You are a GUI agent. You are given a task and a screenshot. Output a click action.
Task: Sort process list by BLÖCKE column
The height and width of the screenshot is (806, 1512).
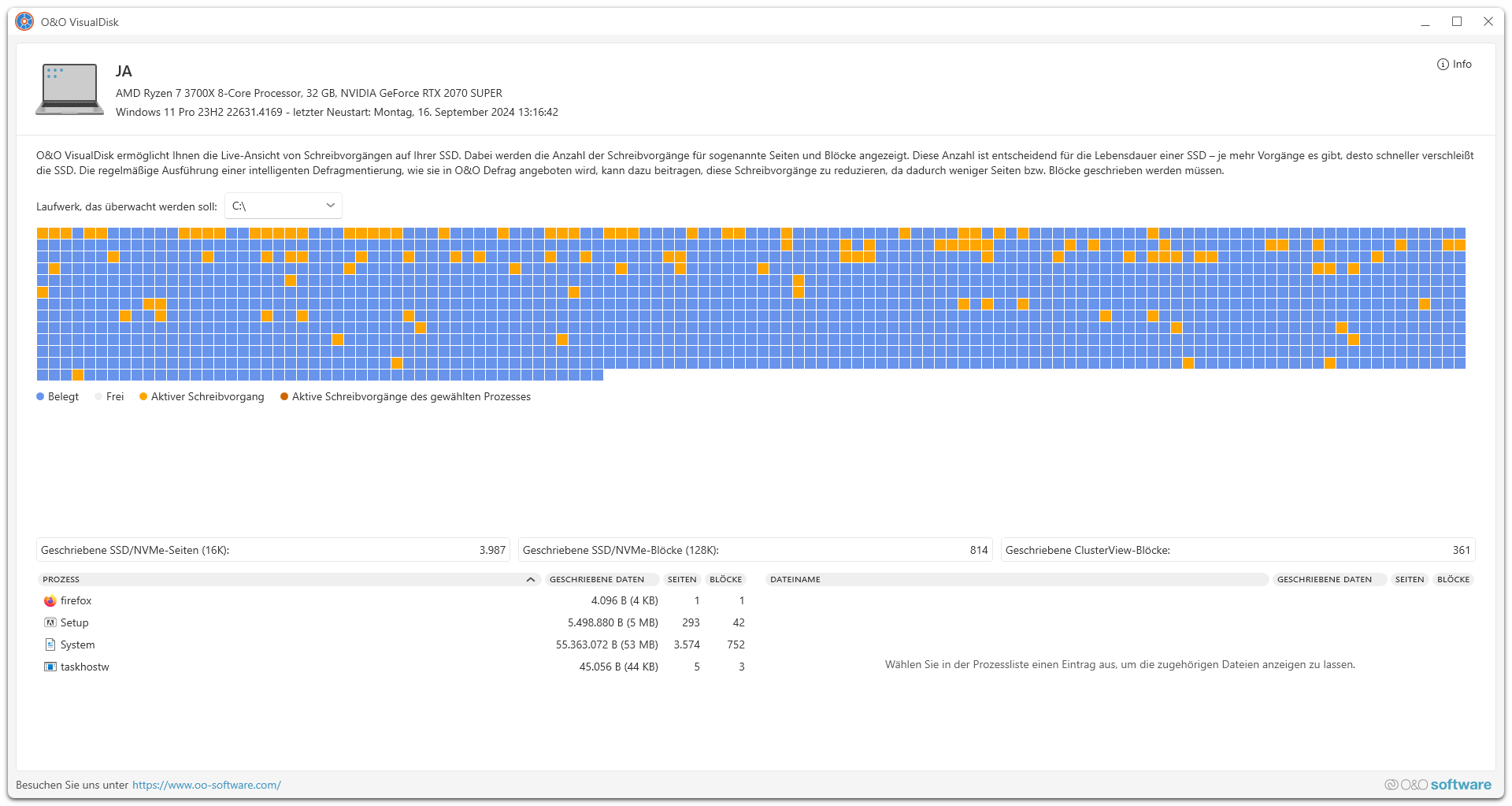pos(726,579)
